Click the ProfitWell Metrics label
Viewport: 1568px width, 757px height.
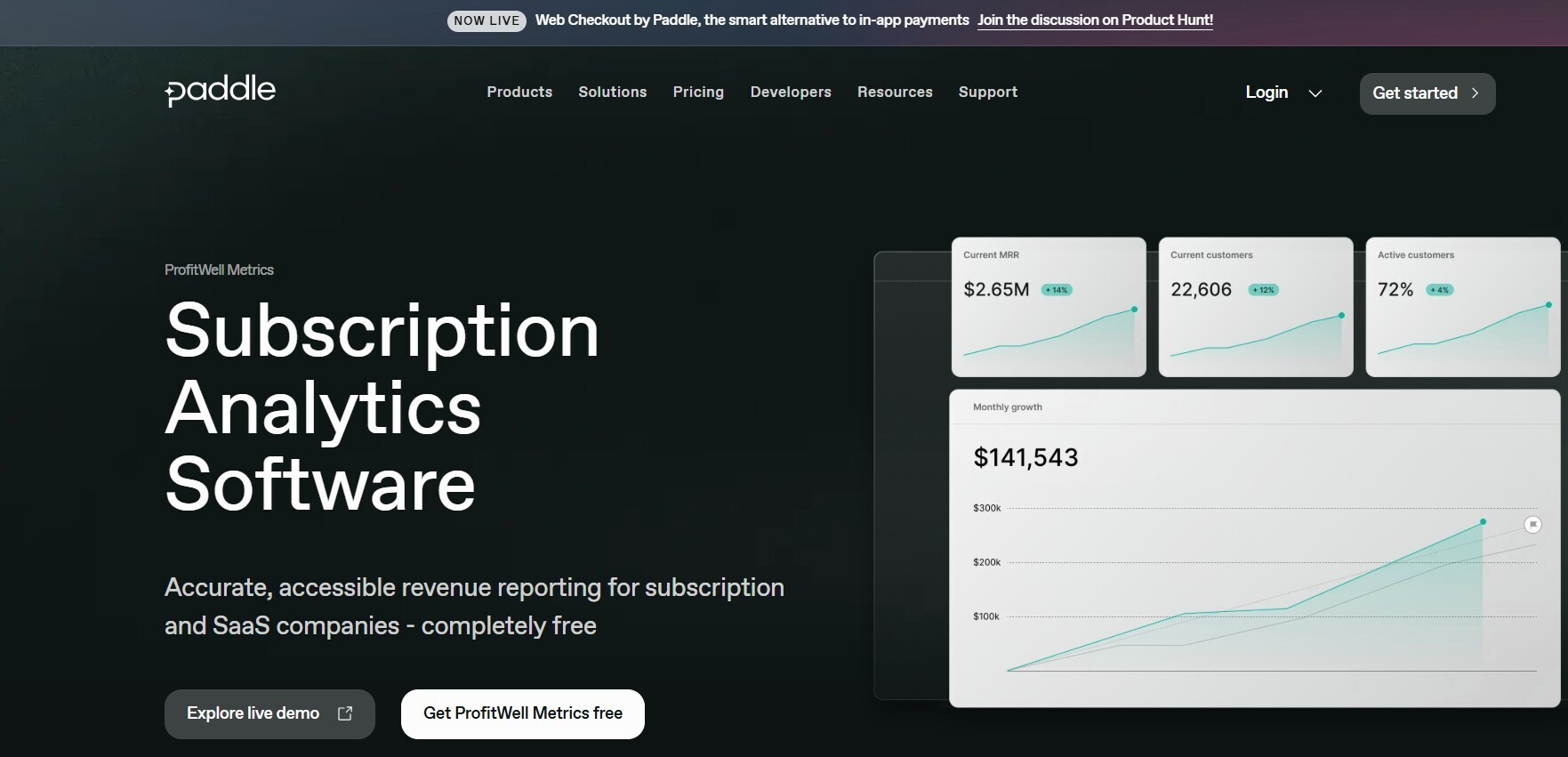(x=219, y=270)
